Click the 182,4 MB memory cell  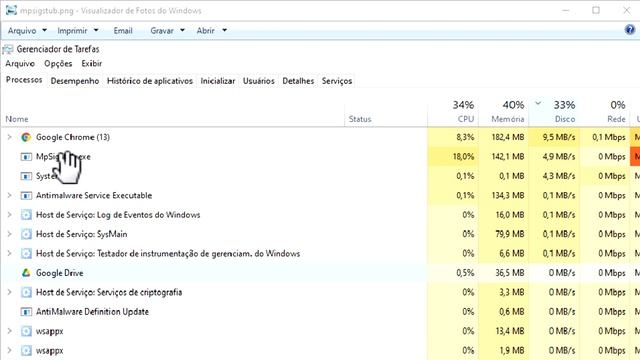point(503,137)
